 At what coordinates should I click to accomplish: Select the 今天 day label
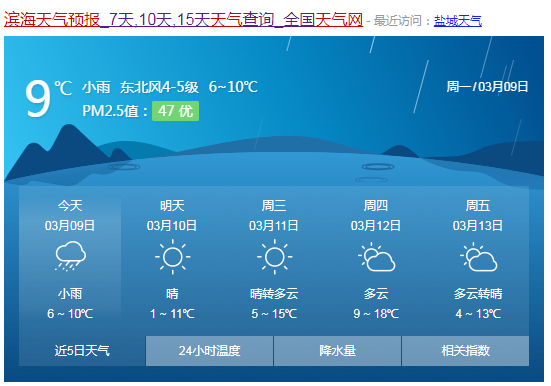click(x=70, y=206)
